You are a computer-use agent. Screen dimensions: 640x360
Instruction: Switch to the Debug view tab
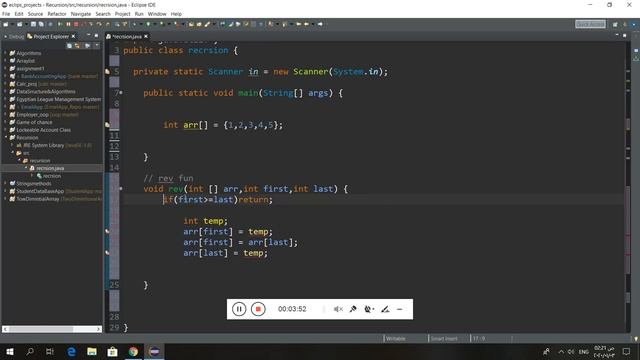coord(14,36)
